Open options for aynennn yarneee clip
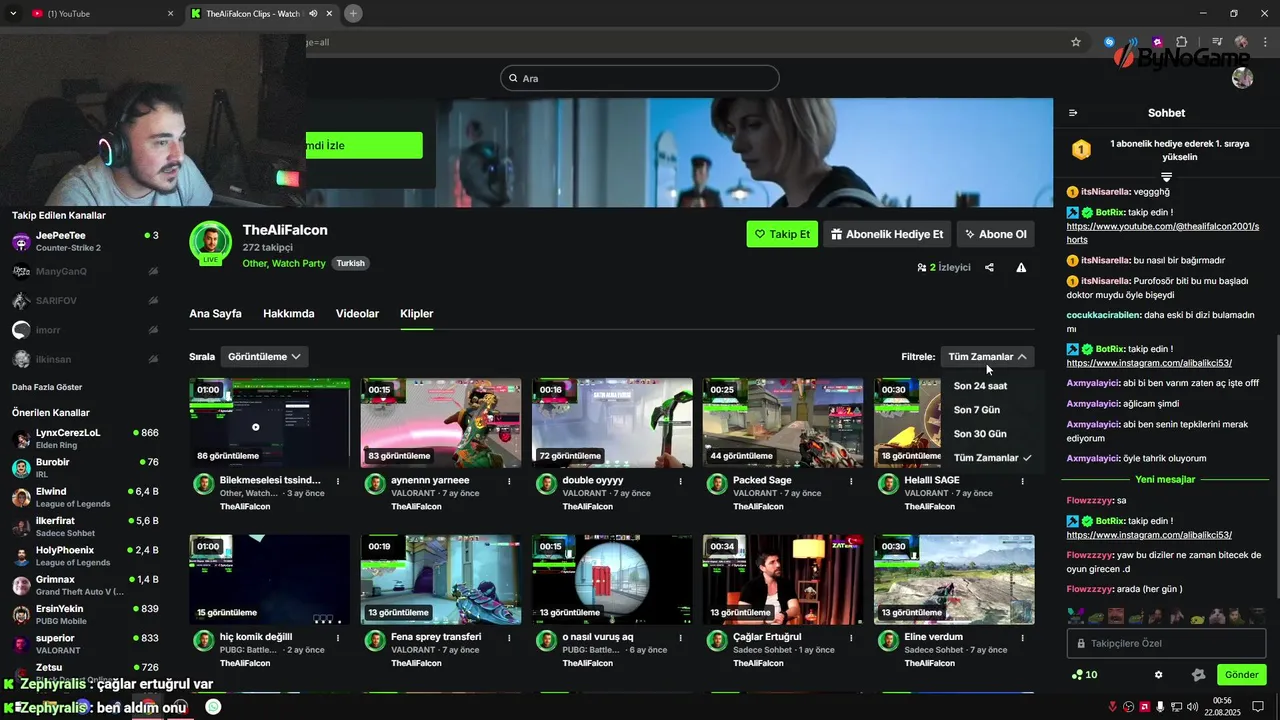The height and width of the screenshot is (720, 1280). [509, 481]
